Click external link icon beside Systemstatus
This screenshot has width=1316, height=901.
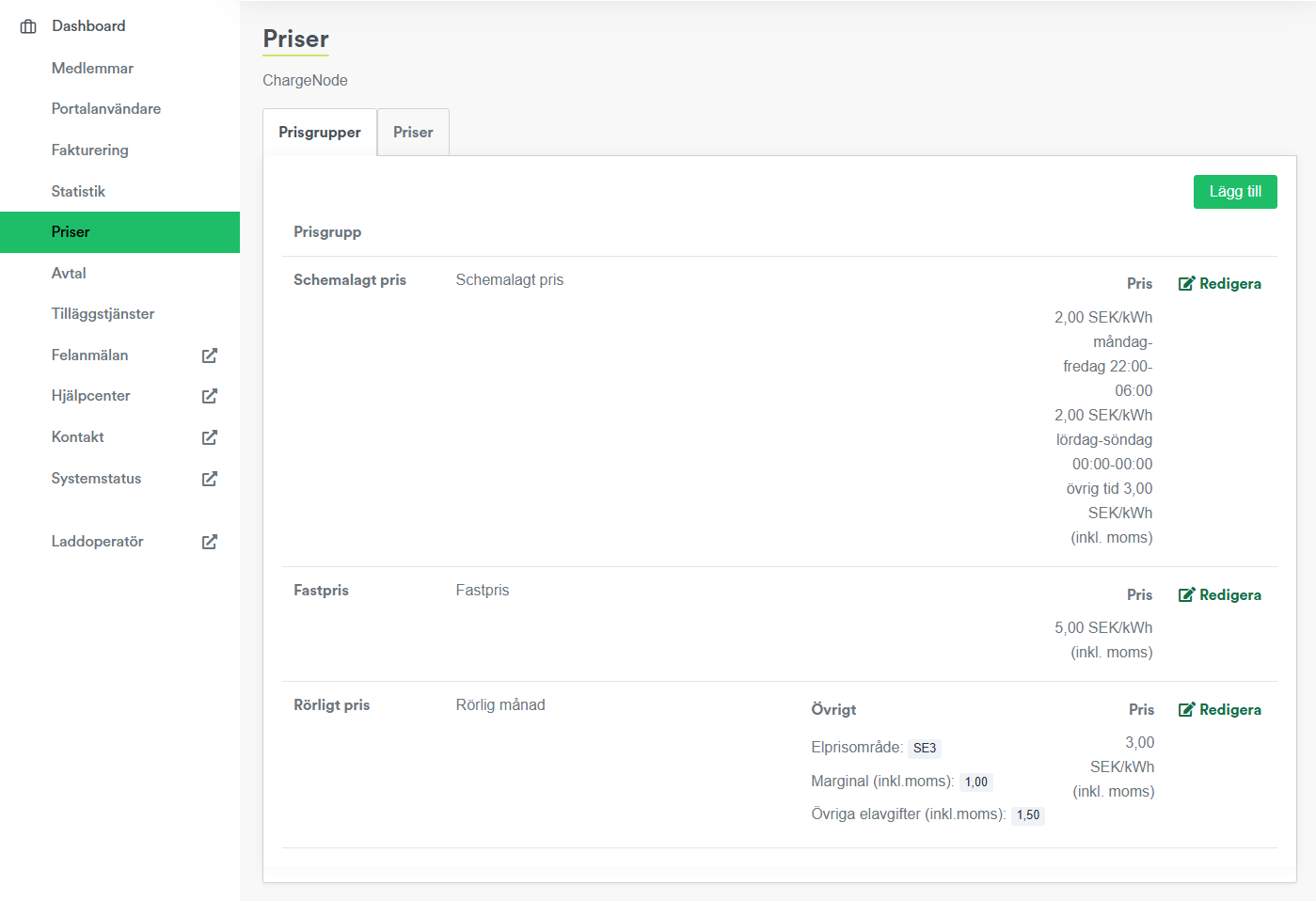(x=210, y=479)
